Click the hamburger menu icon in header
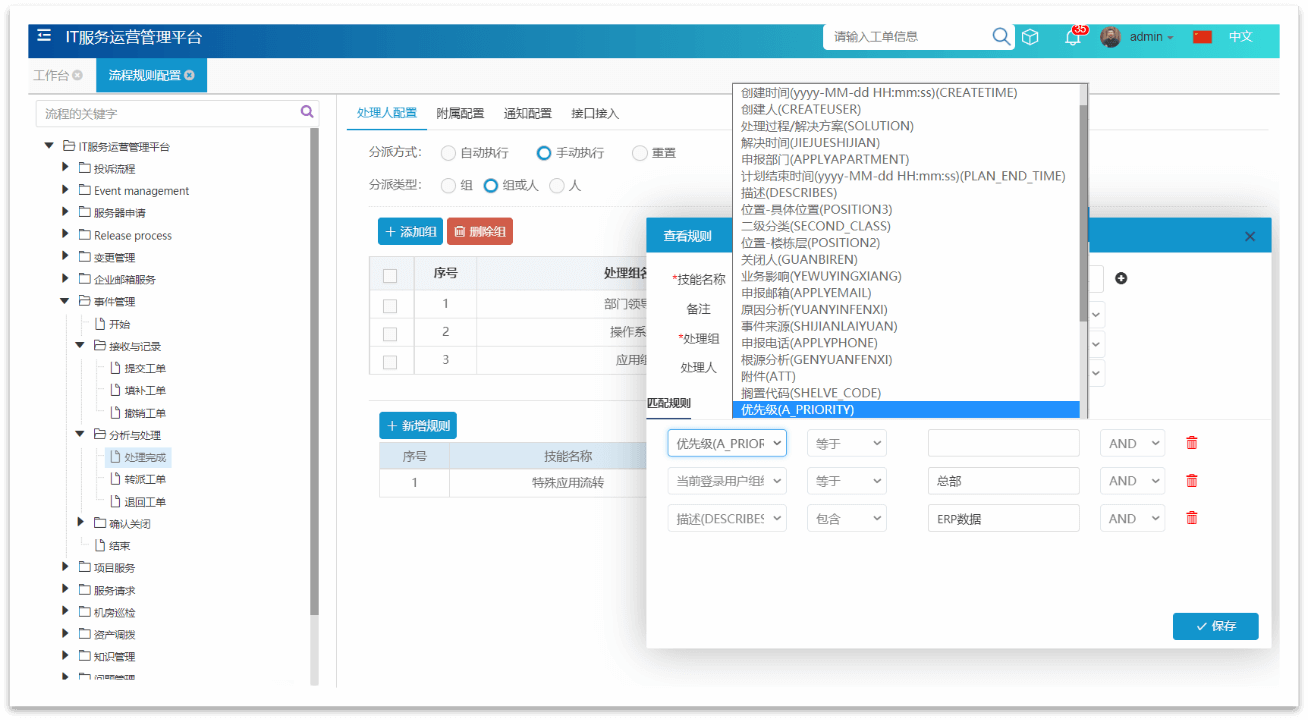Screen dimensions: 1308x720 (44, 36)
